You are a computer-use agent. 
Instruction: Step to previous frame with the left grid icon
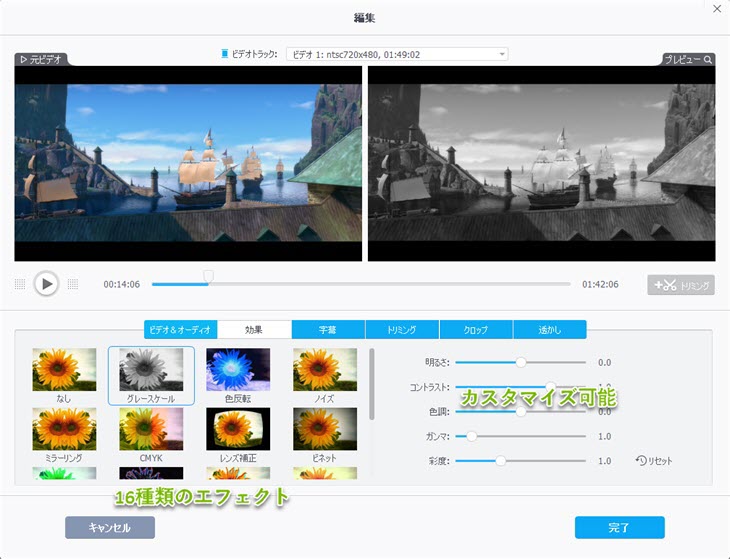pyautogui.click(x=20, y=284)
